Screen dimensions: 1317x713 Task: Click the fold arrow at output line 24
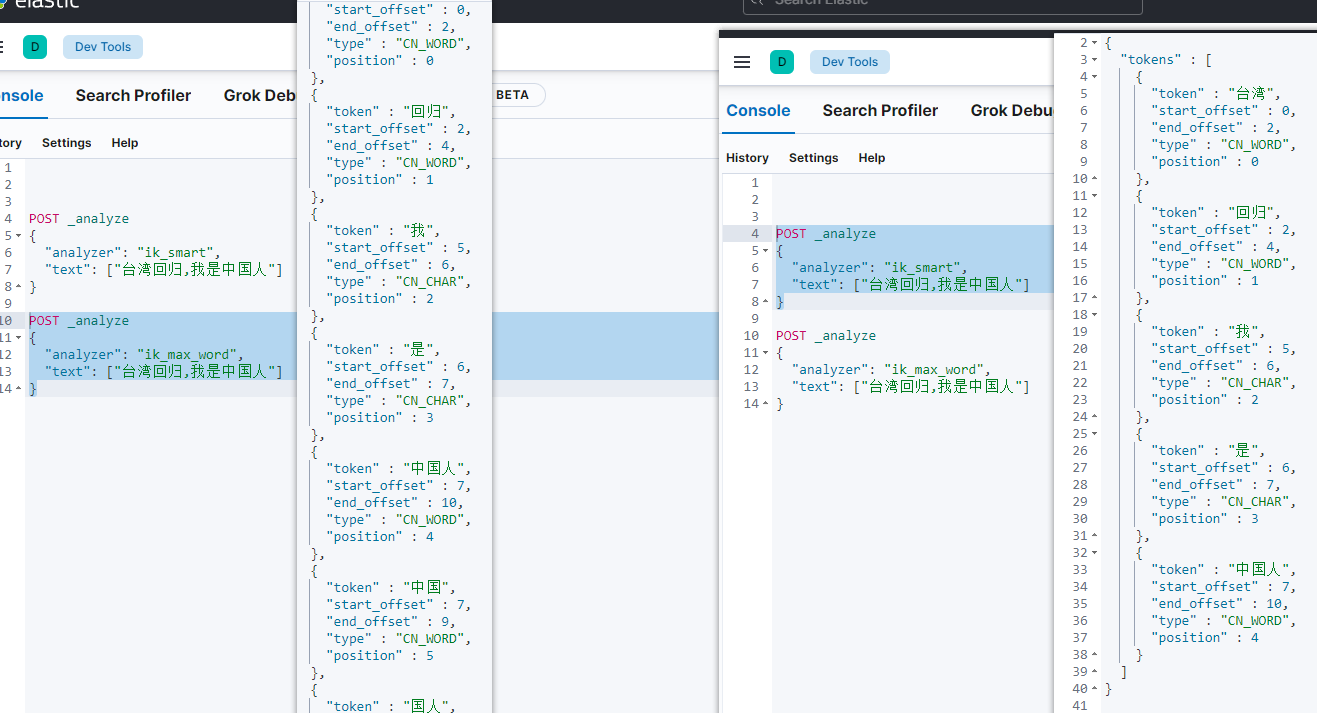click(x=1095, y=417)
